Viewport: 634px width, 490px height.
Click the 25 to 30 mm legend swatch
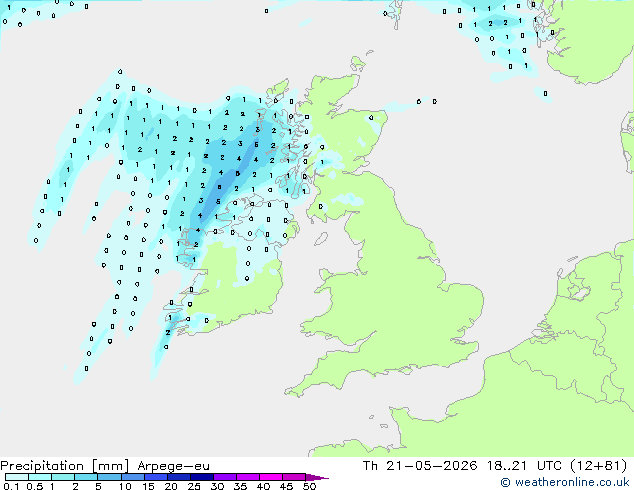201,477
